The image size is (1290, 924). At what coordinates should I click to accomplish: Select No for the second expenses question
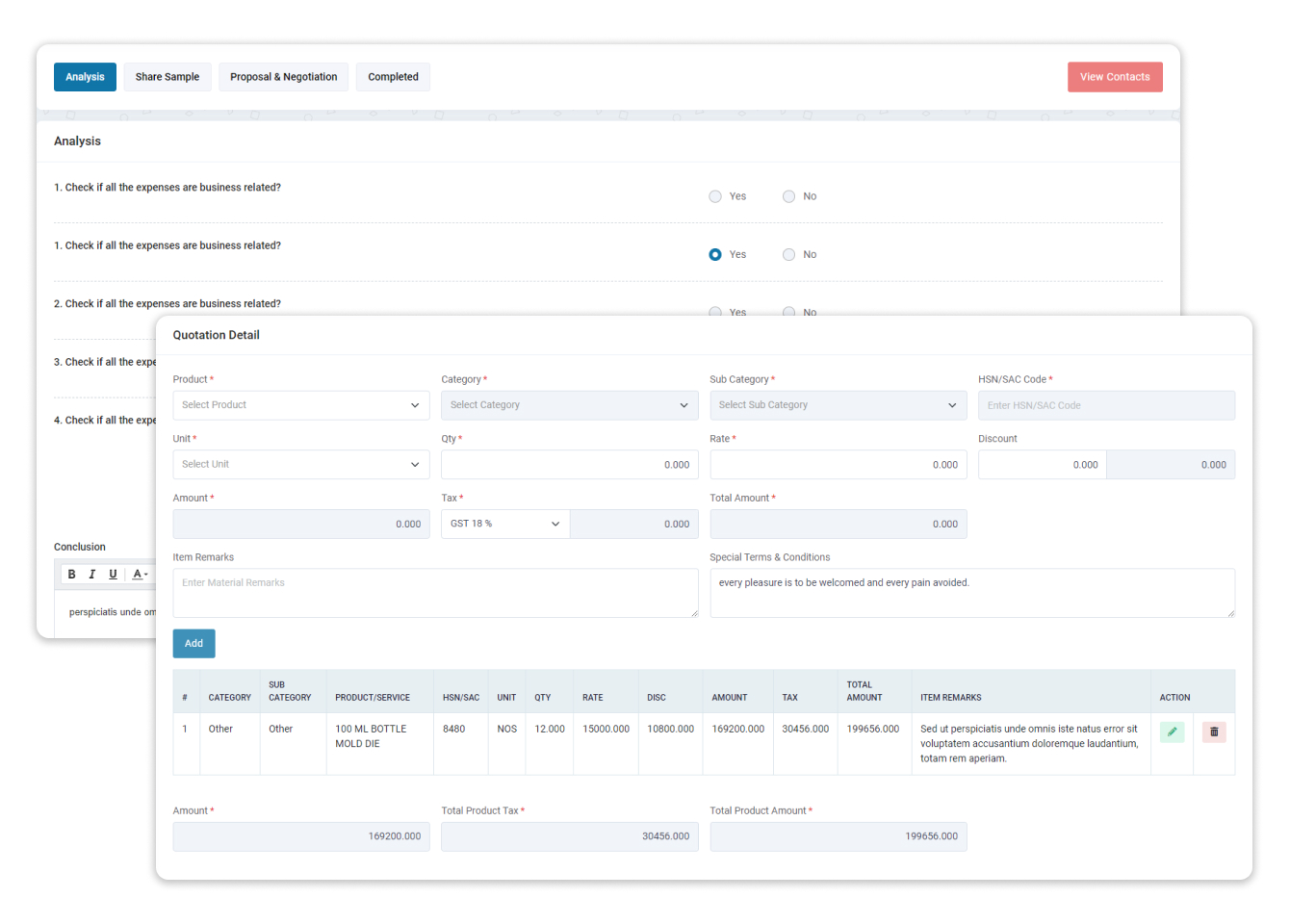(x=788, y=311)
